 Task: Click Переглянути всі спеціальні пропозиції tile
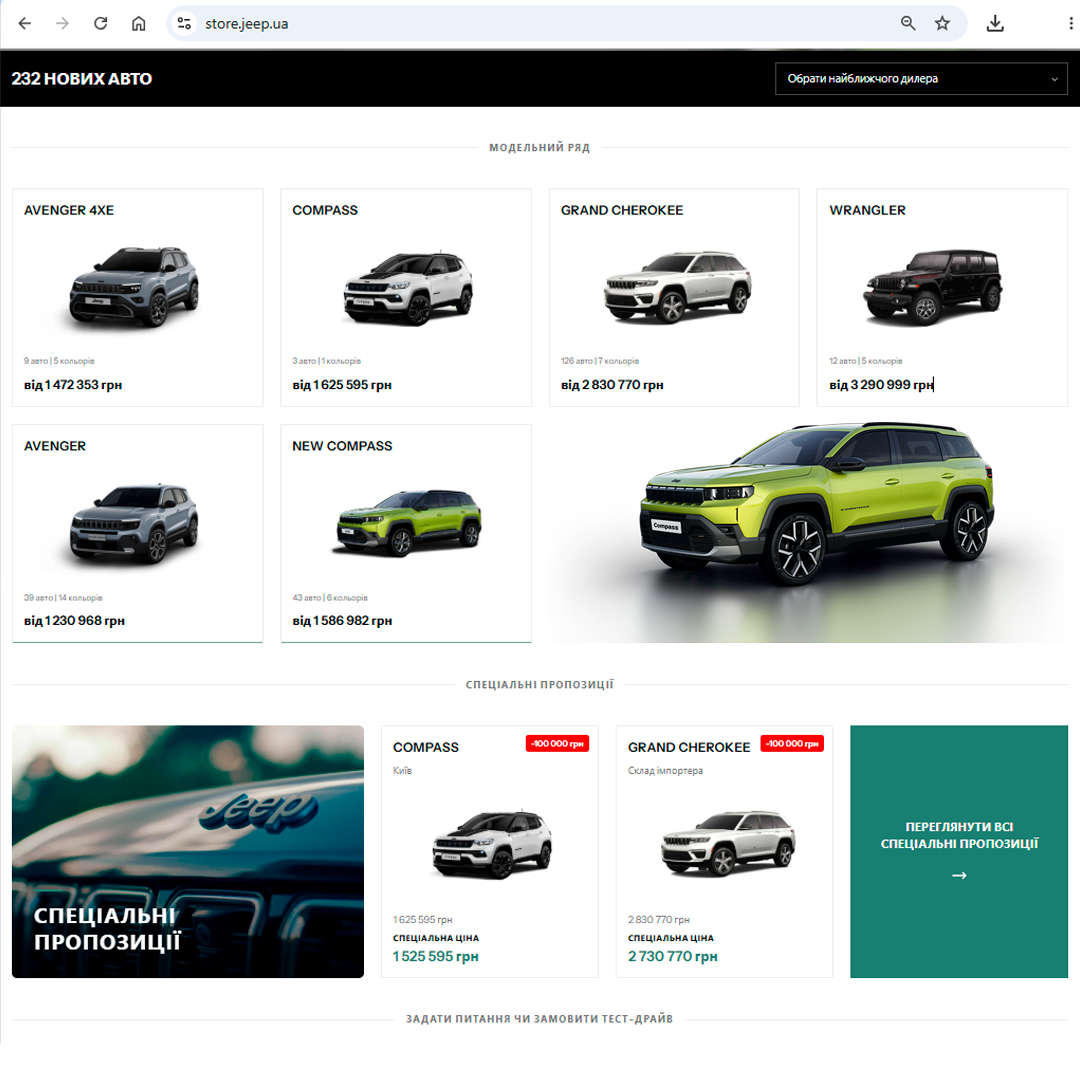tap(959, 851)
